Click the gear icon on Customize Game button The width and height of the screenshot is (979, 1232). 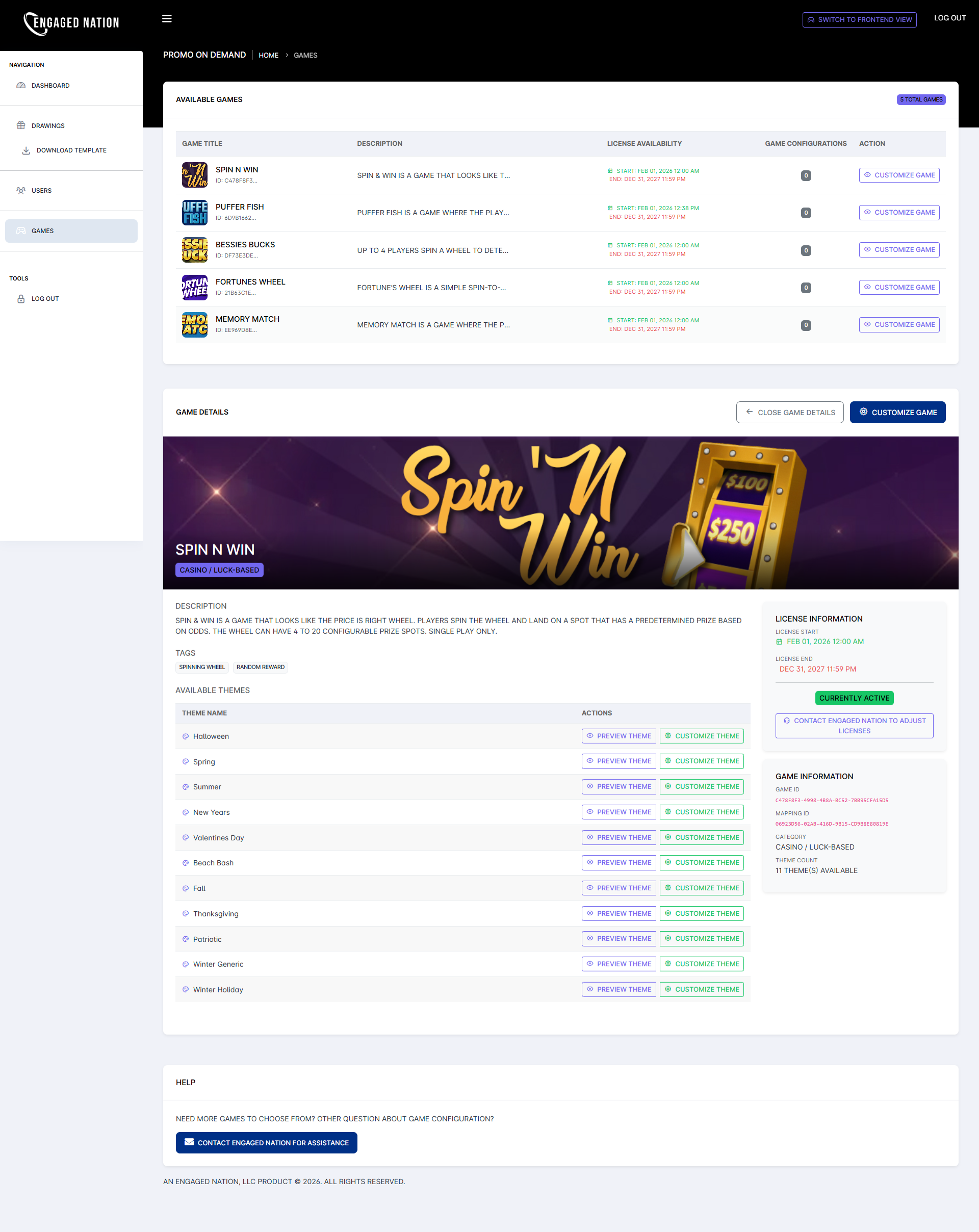[x=863, y=412]
